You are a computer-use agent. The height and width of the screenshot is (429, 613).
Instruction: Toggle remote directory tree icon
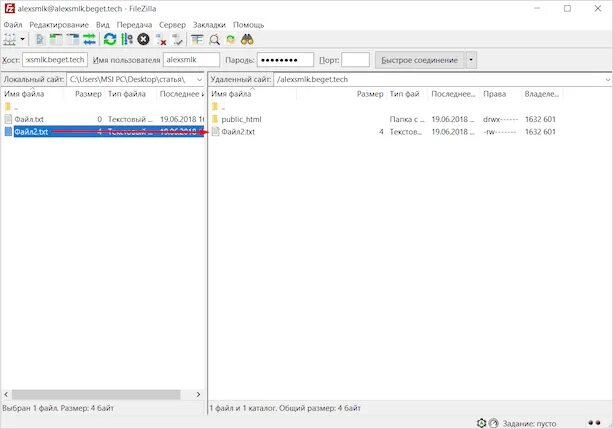tap(73, 39)
